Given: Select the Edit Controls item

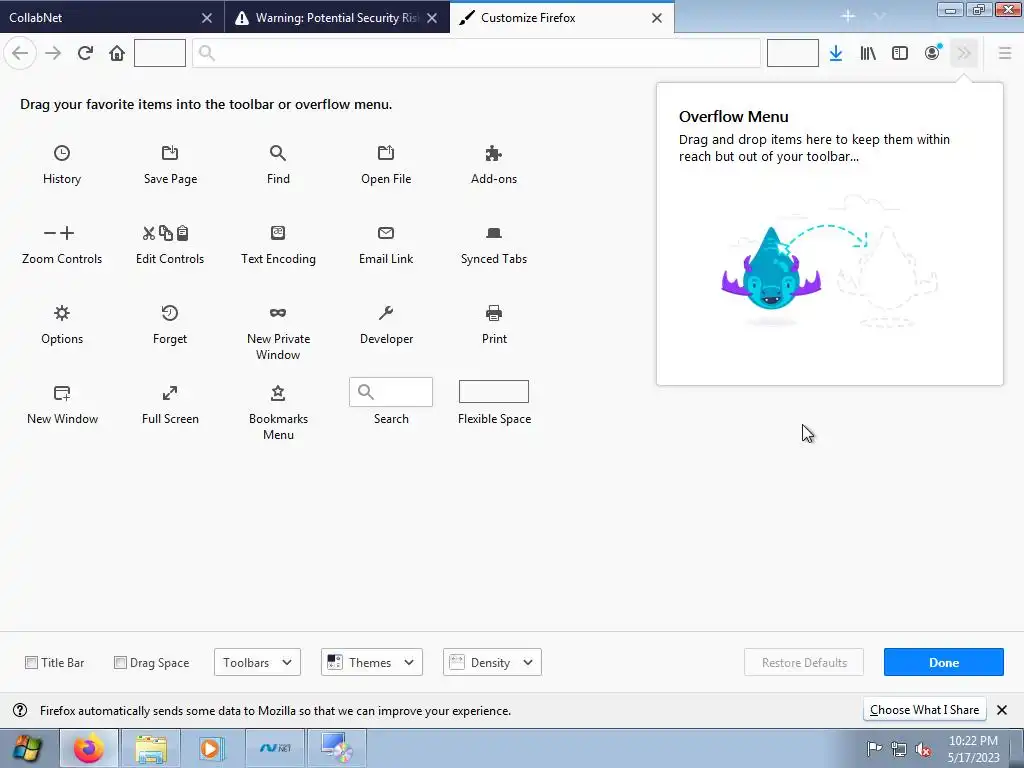Looking at the screenshot, I should [x=170, y=245].
